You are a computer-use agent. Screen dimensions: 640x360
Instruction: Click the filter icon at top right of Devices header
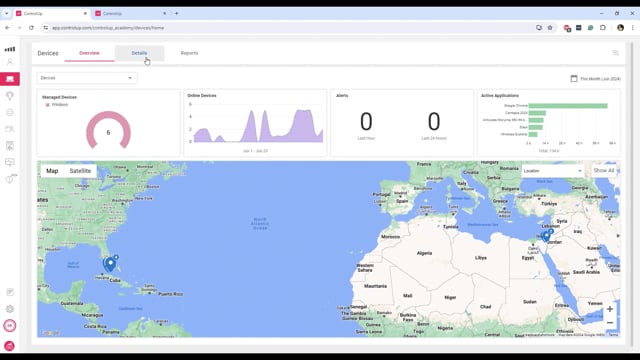(616, 53)
